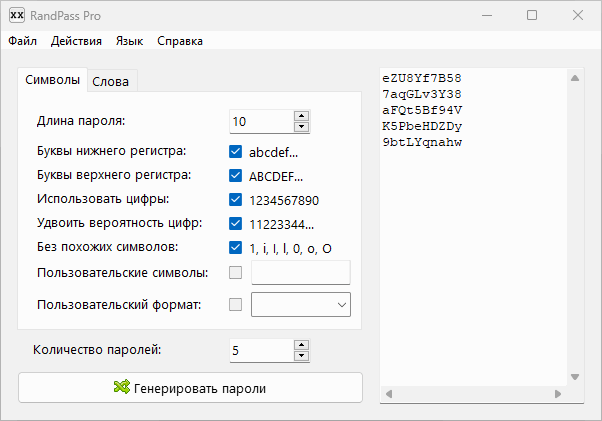Click password K5PbeHDZDy in the list
The width and height of the screenshot is (602, 421).
tap(422, 127)
